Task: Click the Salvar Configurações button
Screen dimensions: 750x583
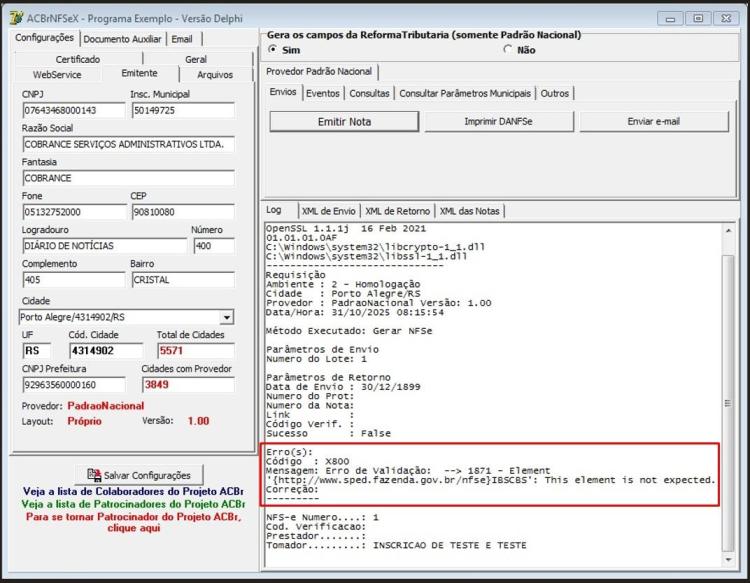Action: [x=139, y=475]
